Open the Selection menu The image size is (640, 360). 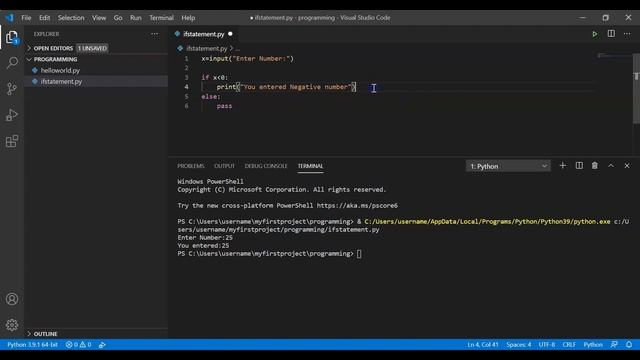click(71, 18)
